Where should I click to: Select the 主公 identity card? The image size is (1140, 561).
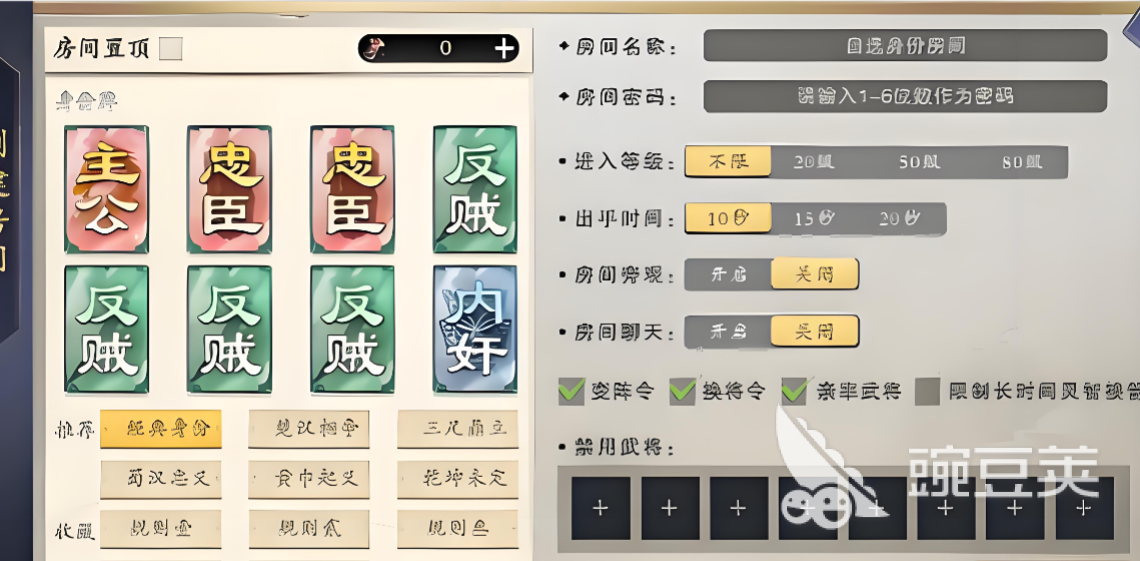click(x=106, y=189)
